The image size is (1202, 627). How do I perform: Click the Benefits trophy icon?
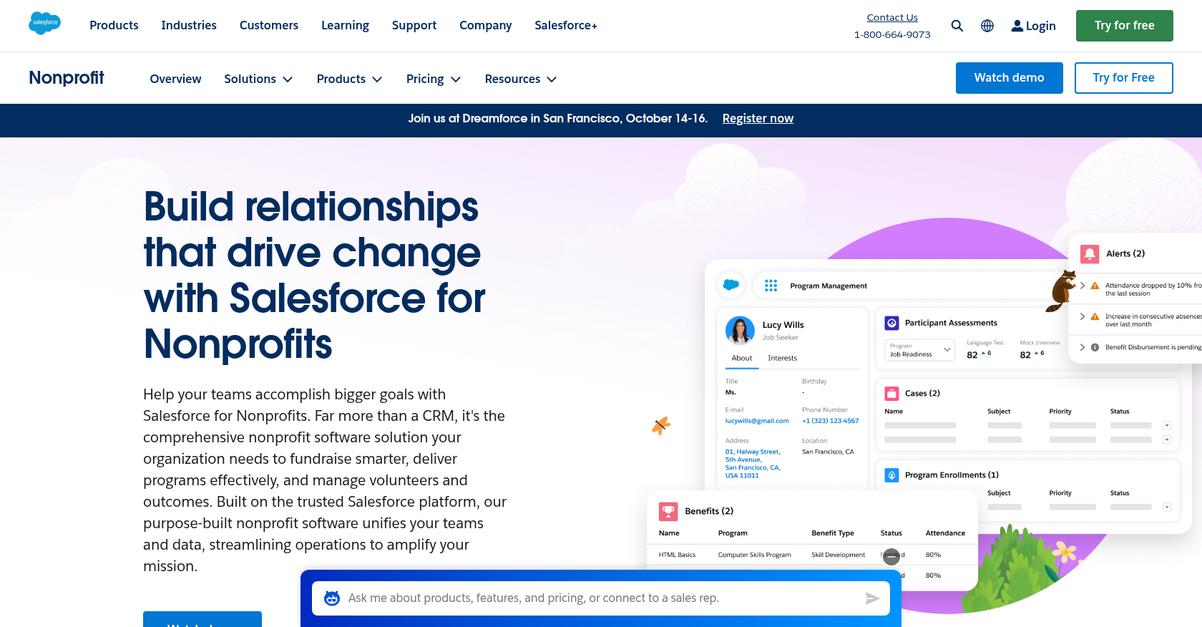[x=668, y=511]
